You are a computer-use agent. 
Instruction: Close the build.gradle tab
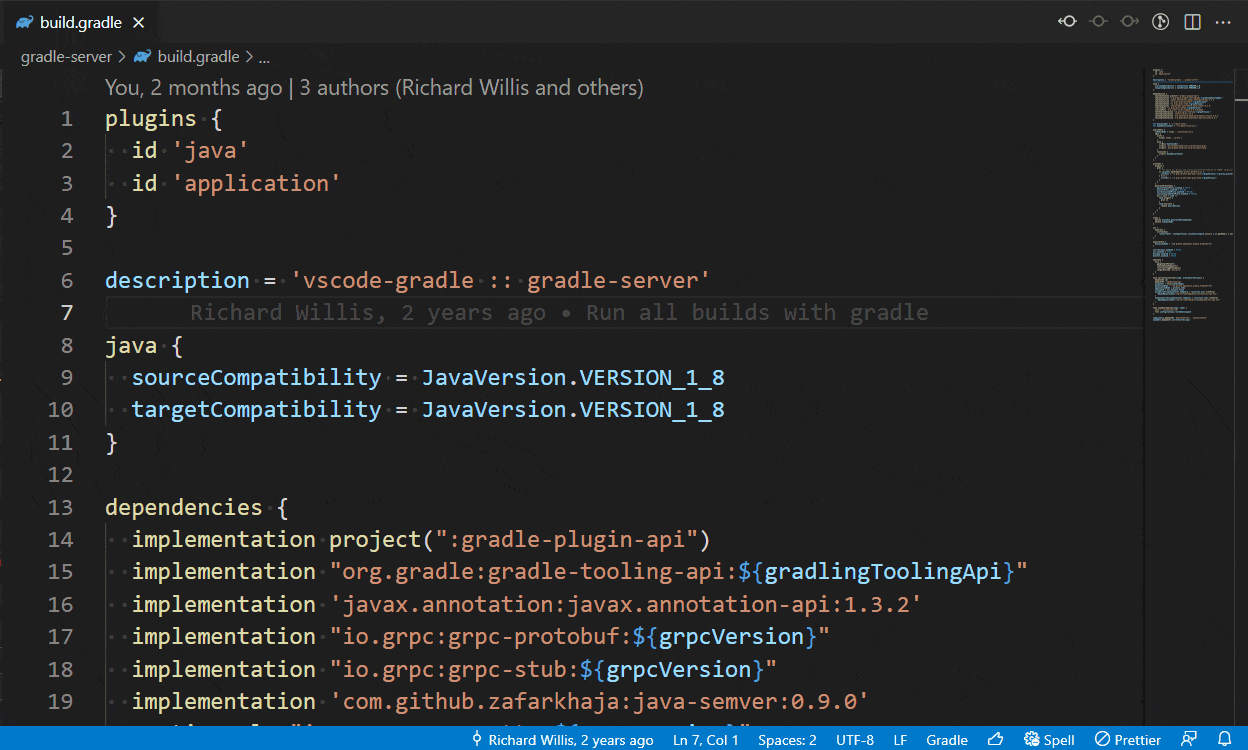[139, 22]
